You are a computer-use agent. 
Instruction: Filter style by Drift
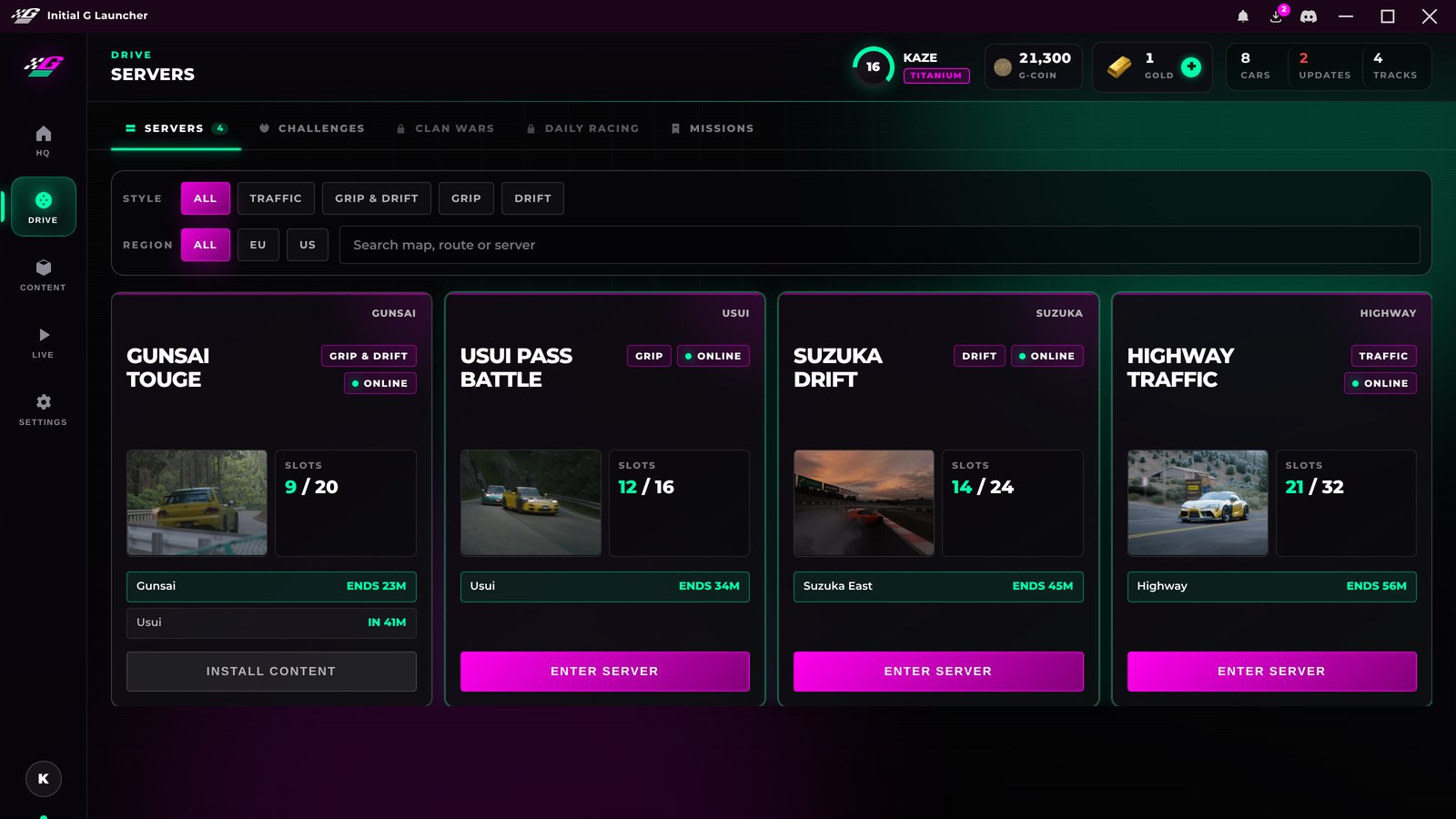click(x=532, y=198)
